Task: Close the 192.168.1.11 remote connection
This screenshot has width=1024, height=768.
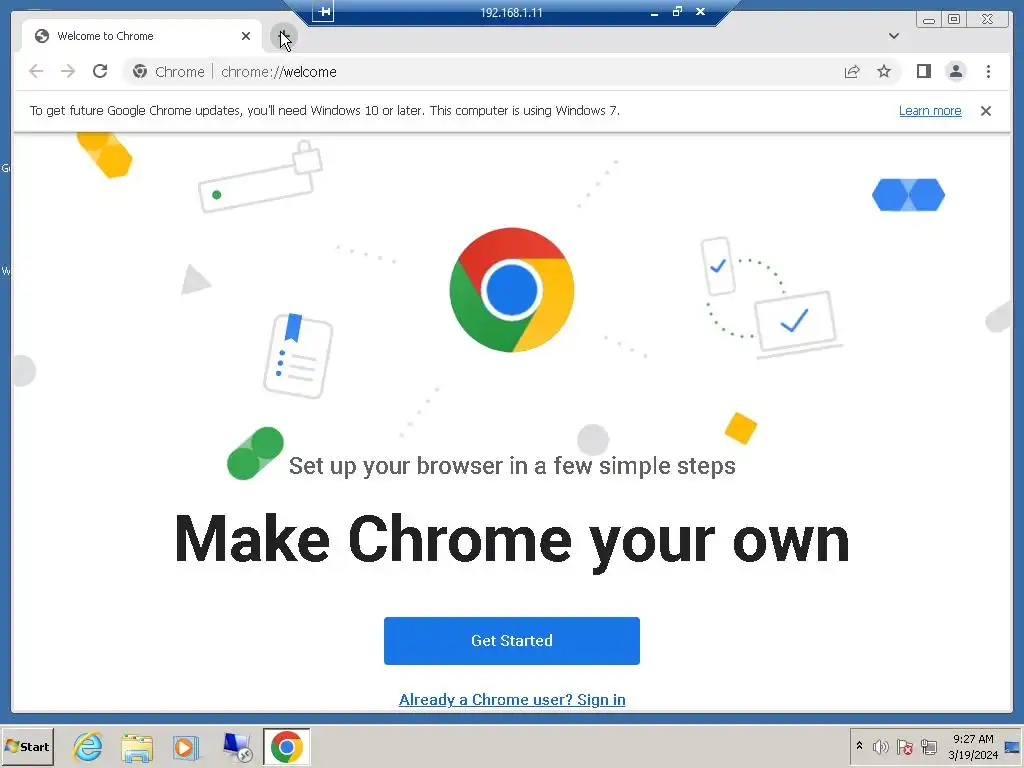Action: click(x=700, y=11)
